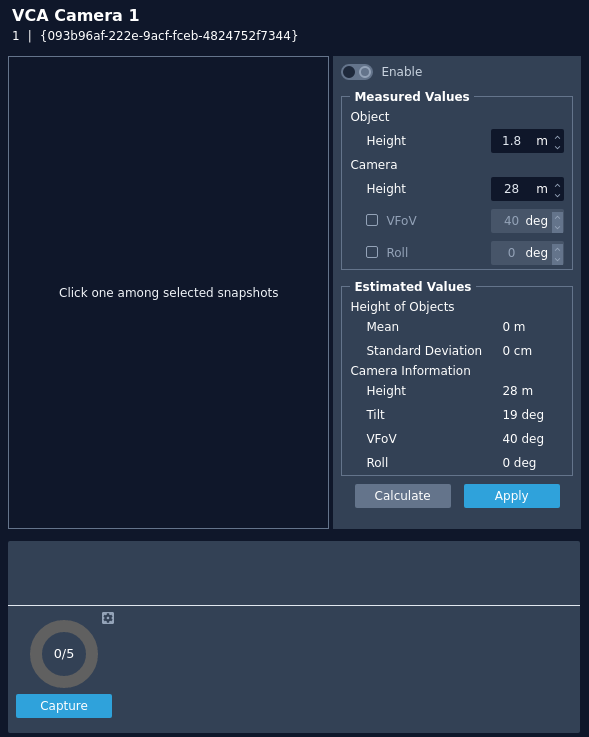Click the snapshot preview area

click(x=168, y=292)
